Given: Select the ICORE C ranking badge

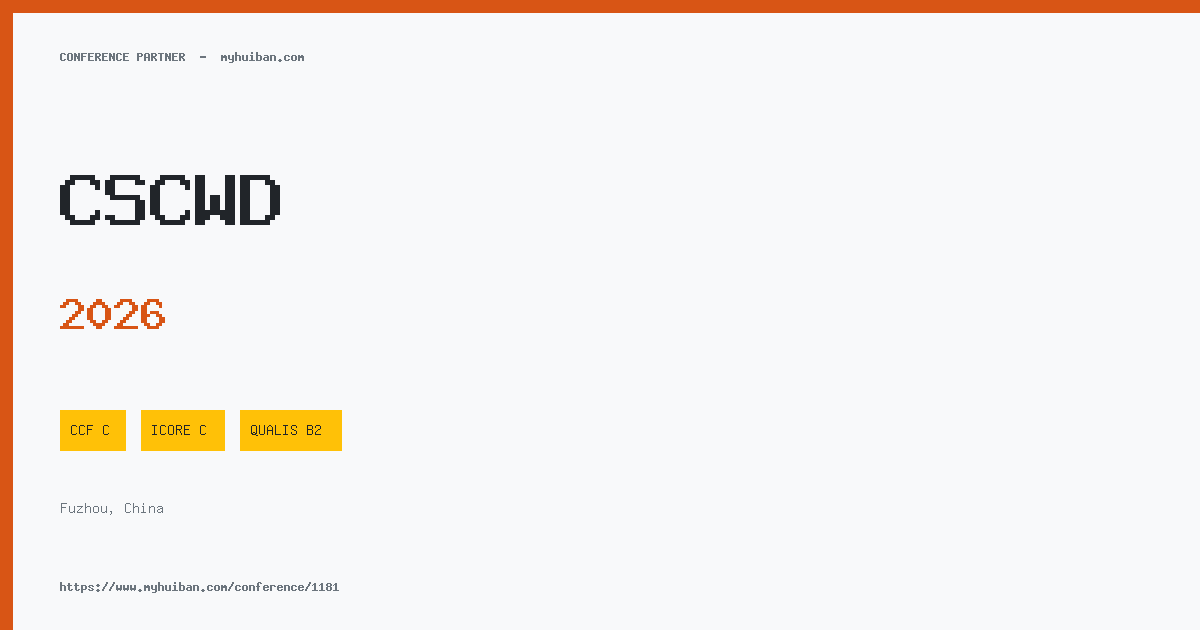Looking at the screenshot, I should coord(183,430).
